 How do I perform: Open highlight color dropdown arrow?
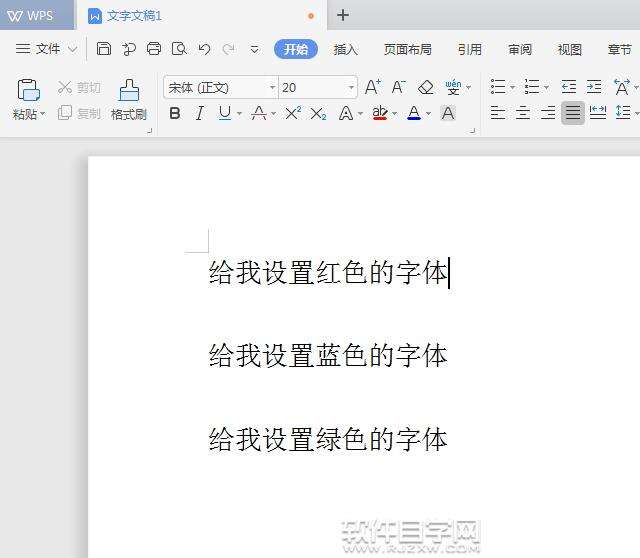pyautogui.click(x=394, y=113)
